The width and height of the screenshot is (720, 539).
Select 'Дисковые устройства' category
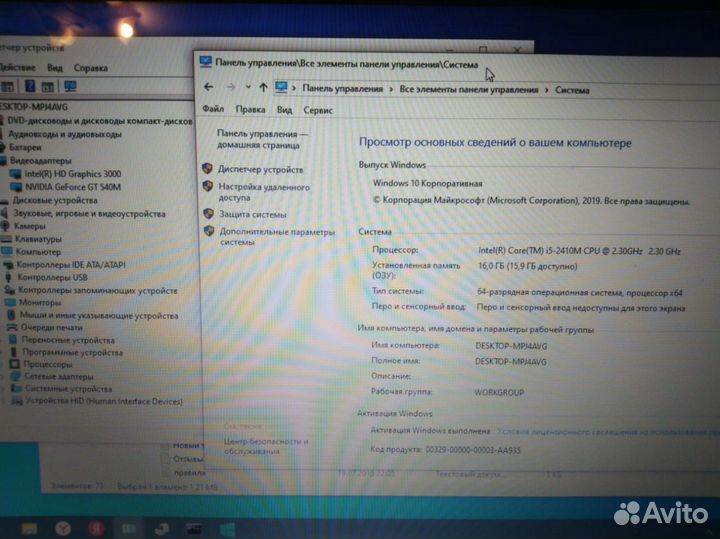point(55,200)
